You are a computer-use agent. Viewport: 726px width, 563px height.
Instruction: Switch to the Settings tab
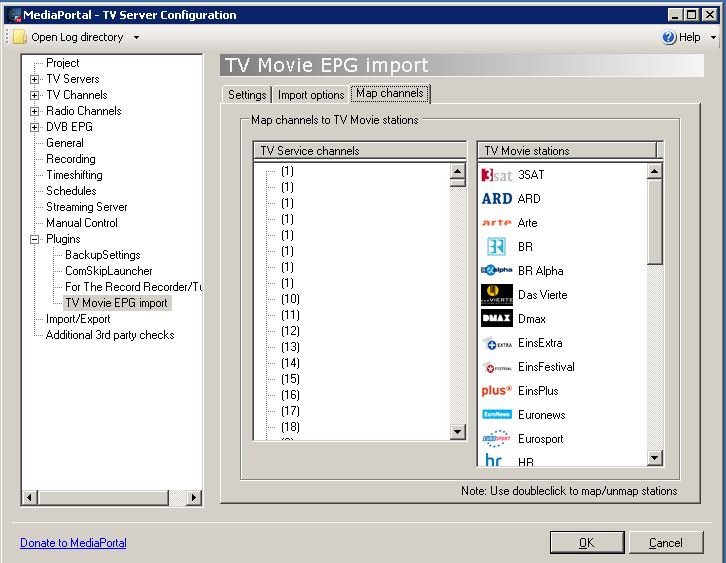pyautogui.click(x=247, y=95)
